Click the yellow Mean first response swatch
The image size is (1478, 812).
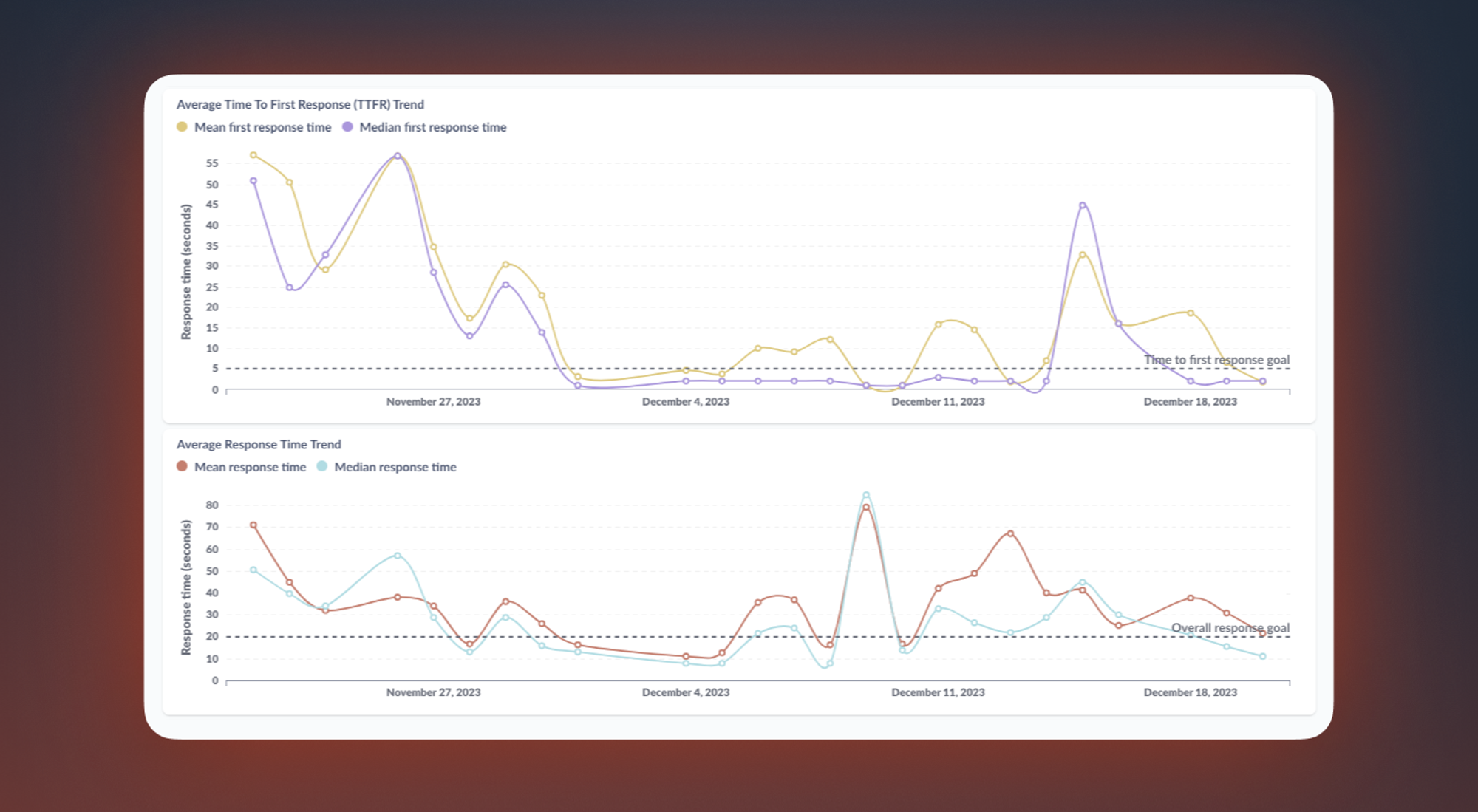tap(182, 127)
